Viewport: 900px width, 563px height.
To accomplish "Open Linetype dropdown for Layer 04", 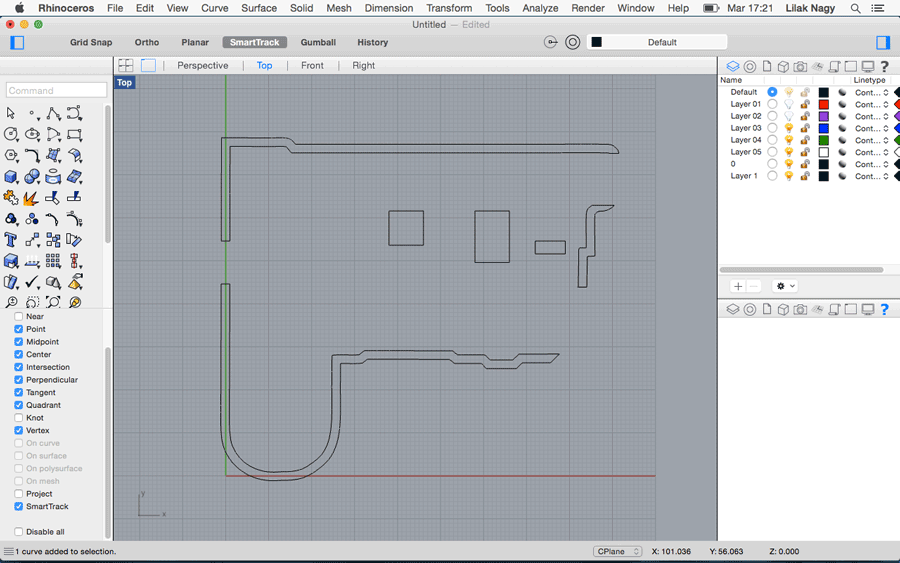I will pyautogui.click(x=871, y=140).
